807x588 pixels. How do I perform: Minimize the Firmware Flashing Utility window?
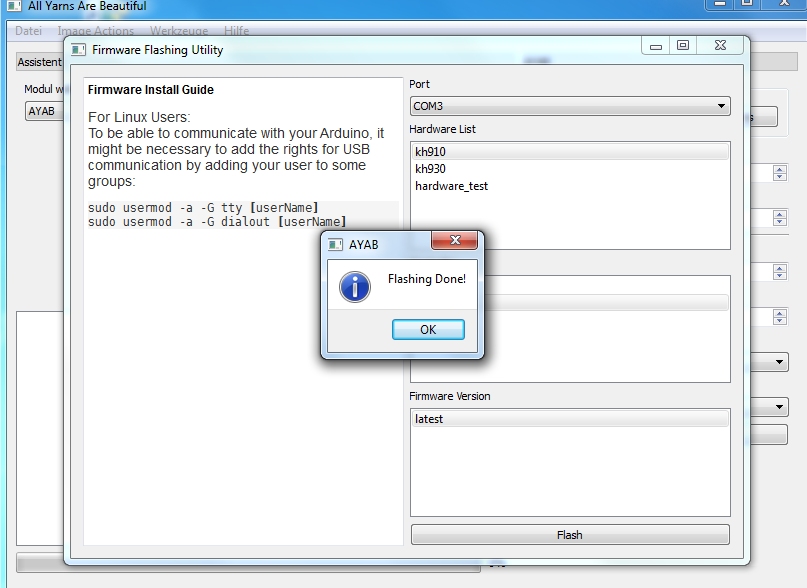click(x=656, y=46)
